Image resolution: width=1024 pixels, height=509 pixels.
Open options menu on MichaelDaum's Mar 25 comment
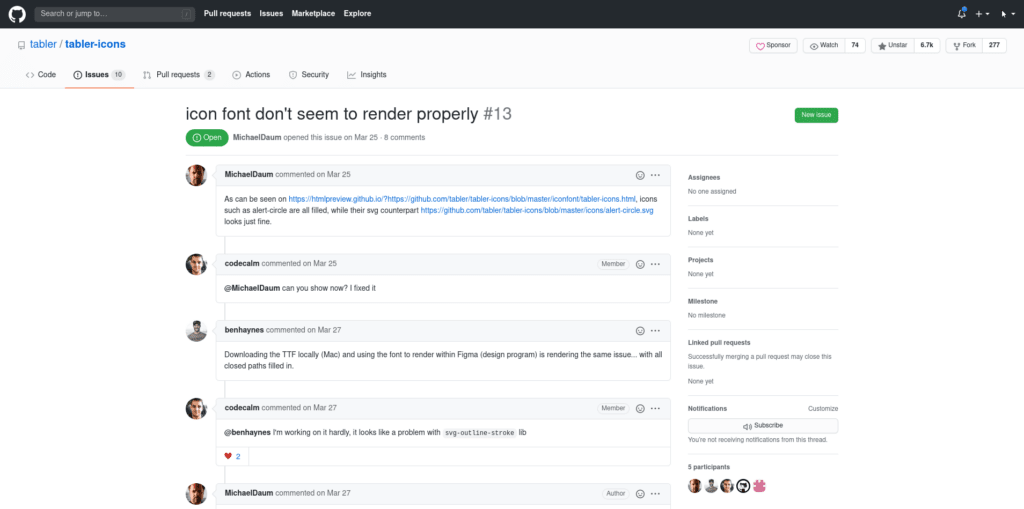655,175
